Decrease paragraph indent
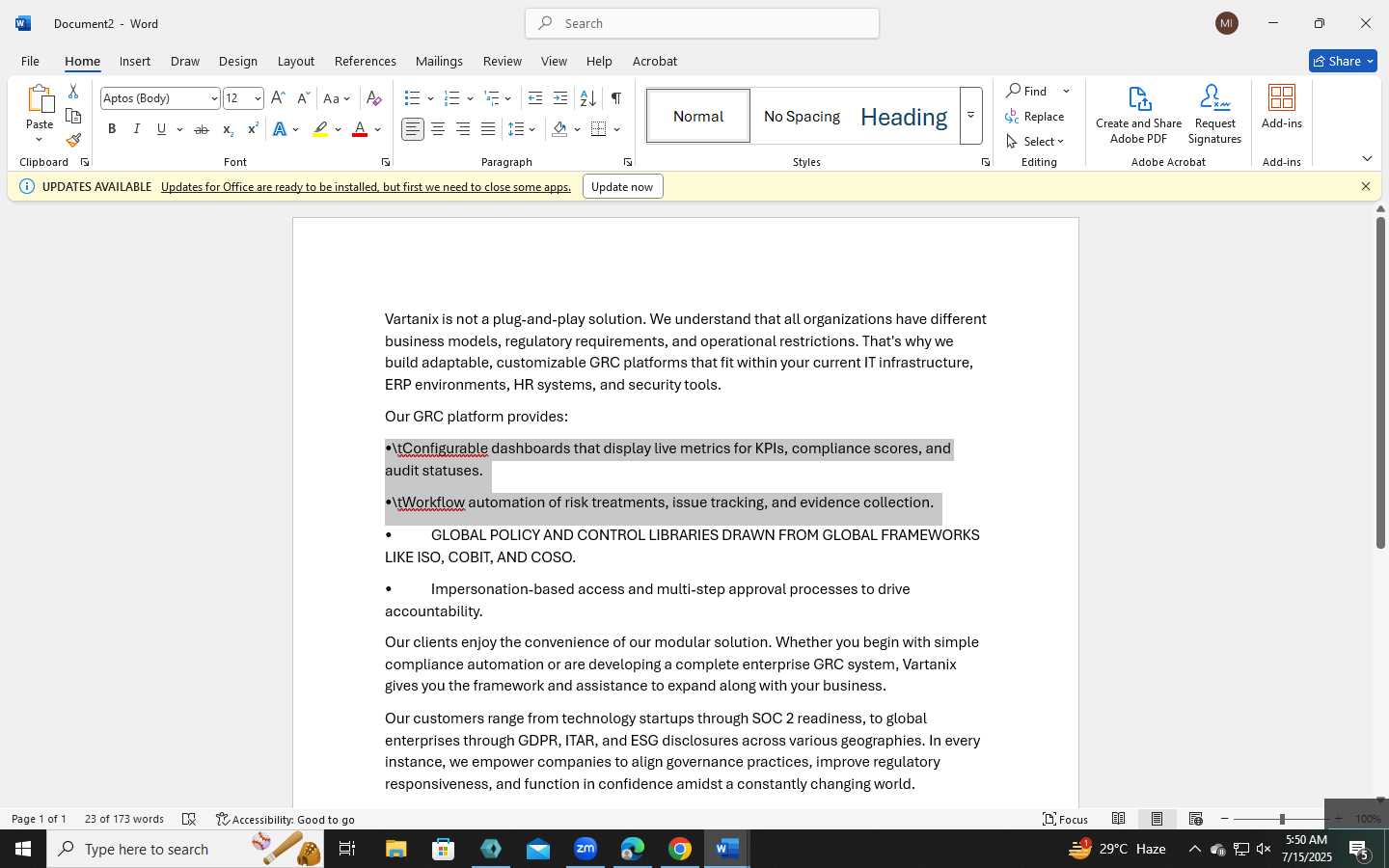Viewport: 1389px width, 868px height. coord(535,98)
